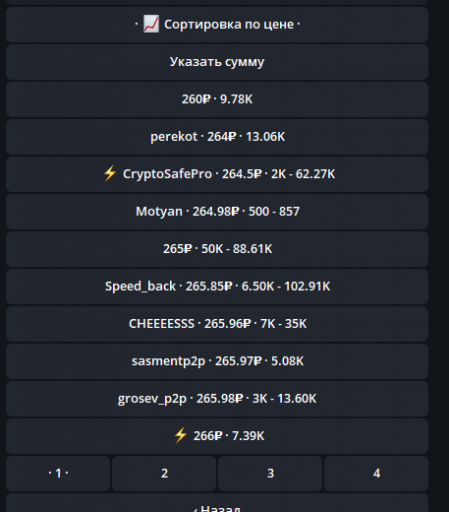Select the 260₽ · 9.78K offer
Screen dimensions: 449x512
[x=217, y=99]
